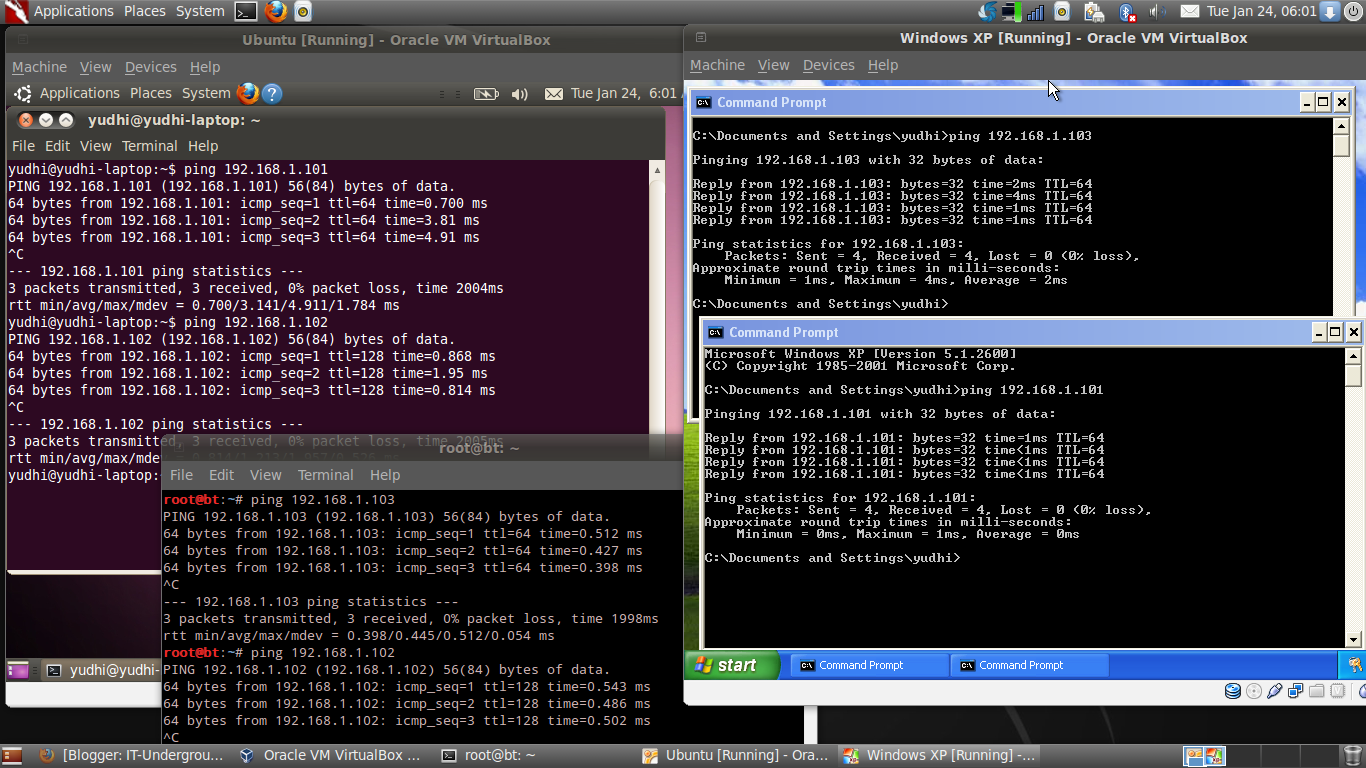The width and height of the screenshot is (1366, 768).
Task: Open the blue swirl tray icon
Action: click(x=988, y=11)
